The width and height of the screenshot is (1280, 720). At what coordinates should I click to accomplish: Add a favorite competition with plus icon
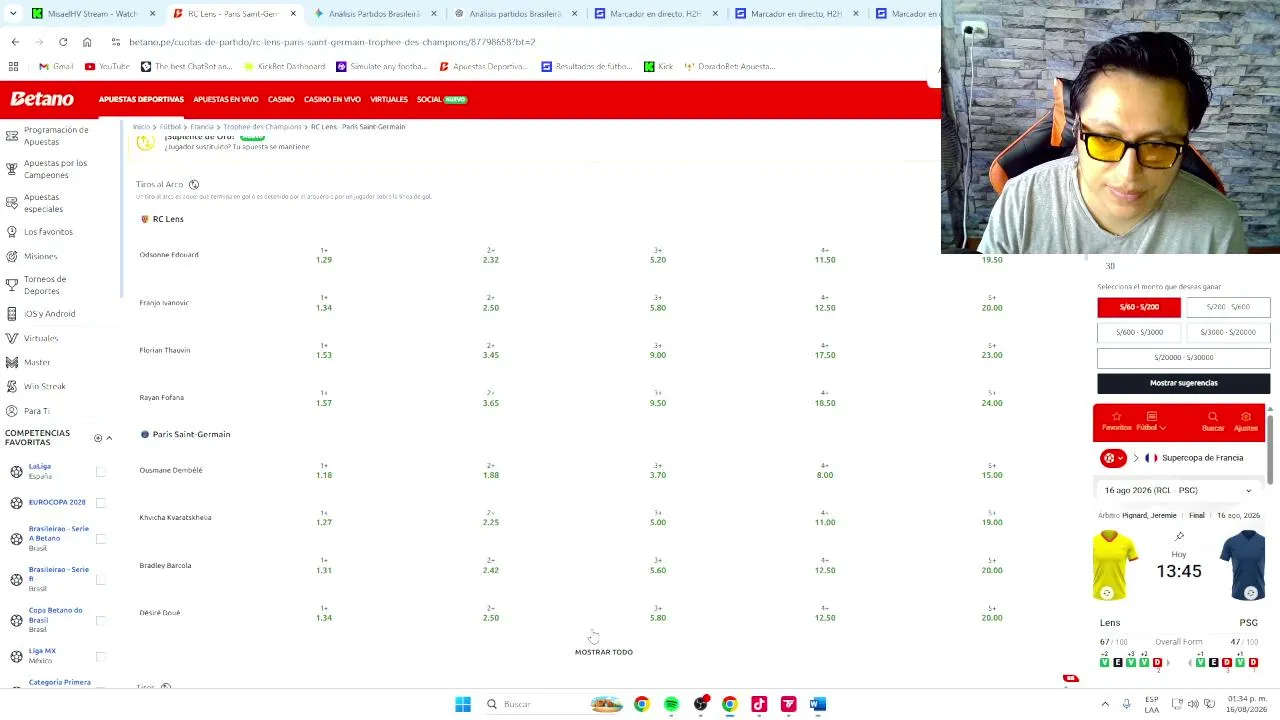(98, 438)
